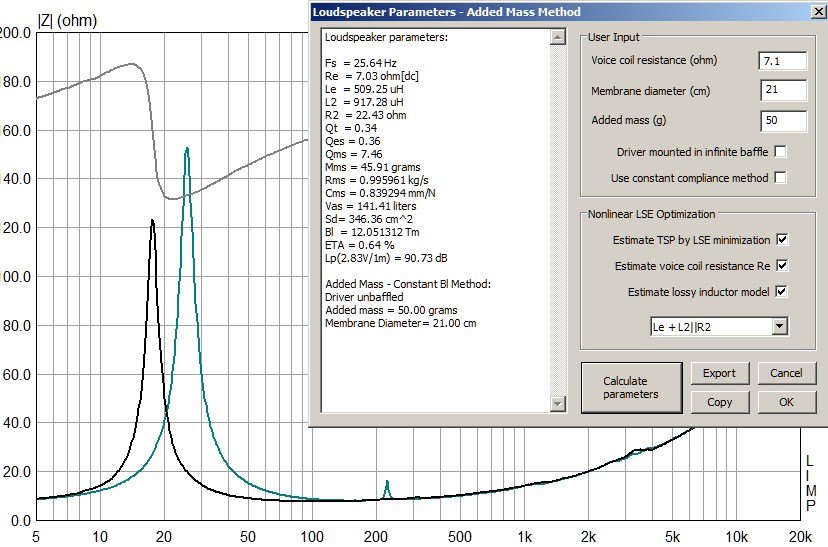Enable Use constant compliance method
The height and width of the screenshot is (547, 828).
click(780, 177)
